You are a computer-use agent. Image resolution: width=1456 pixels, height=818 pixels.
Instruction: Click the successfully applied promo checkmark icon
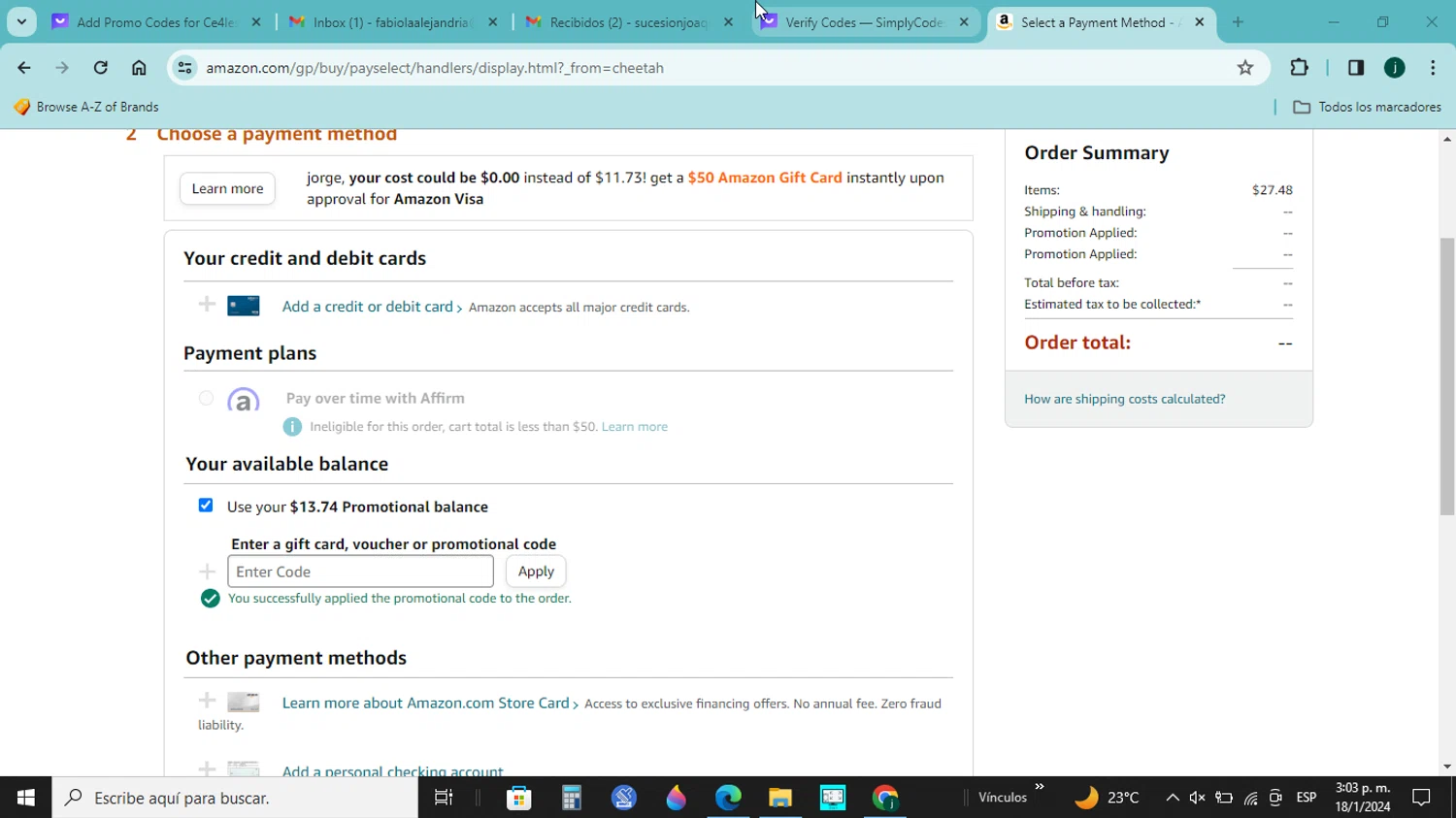[210, 599]
